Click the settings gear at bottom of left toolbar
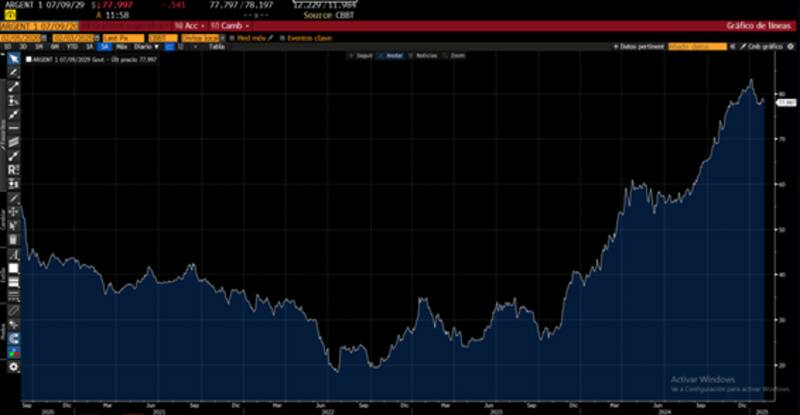Viewport: 800px width, 415px height. tap(14, 367)
